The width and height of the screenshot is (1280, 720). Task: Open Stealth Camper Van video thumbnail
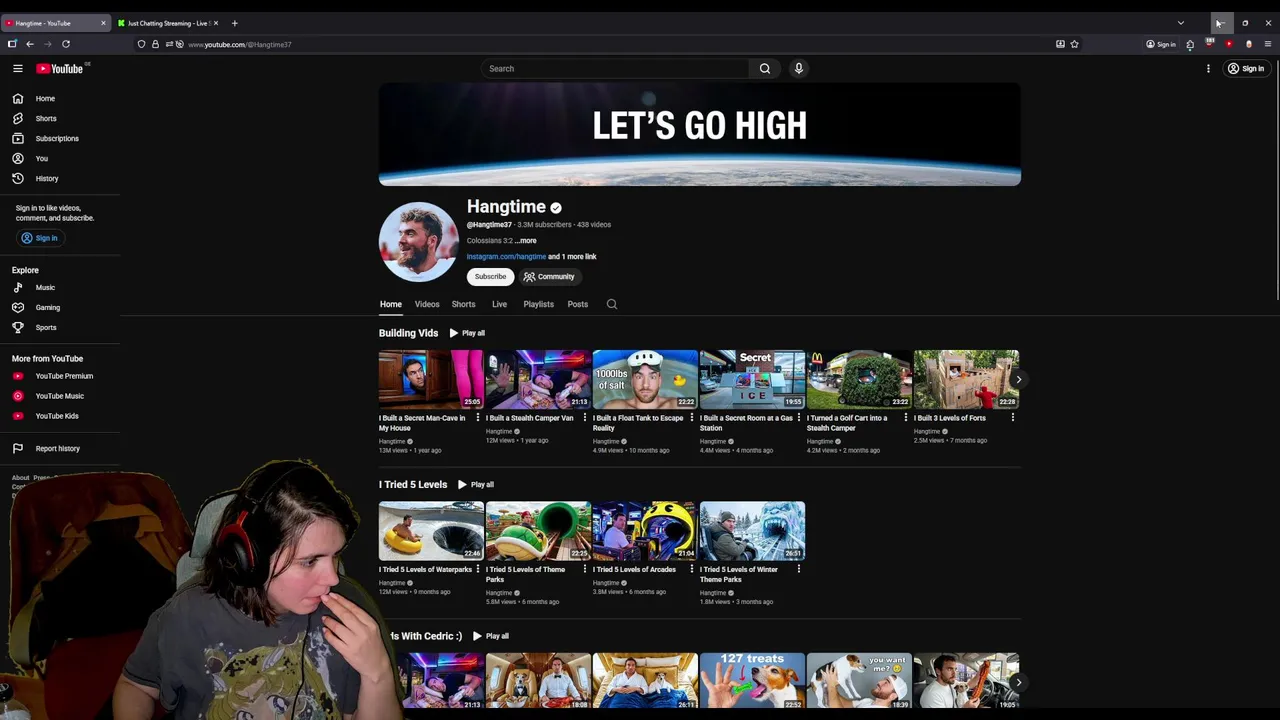[x=538, y=379]
